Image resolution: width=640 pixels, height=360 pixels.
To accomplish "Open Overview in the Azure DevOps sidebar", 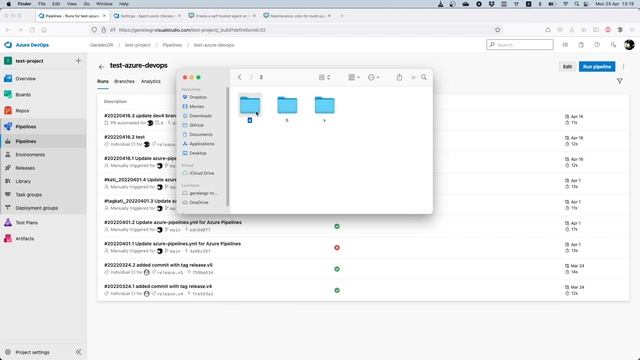I will click(25, 78).
